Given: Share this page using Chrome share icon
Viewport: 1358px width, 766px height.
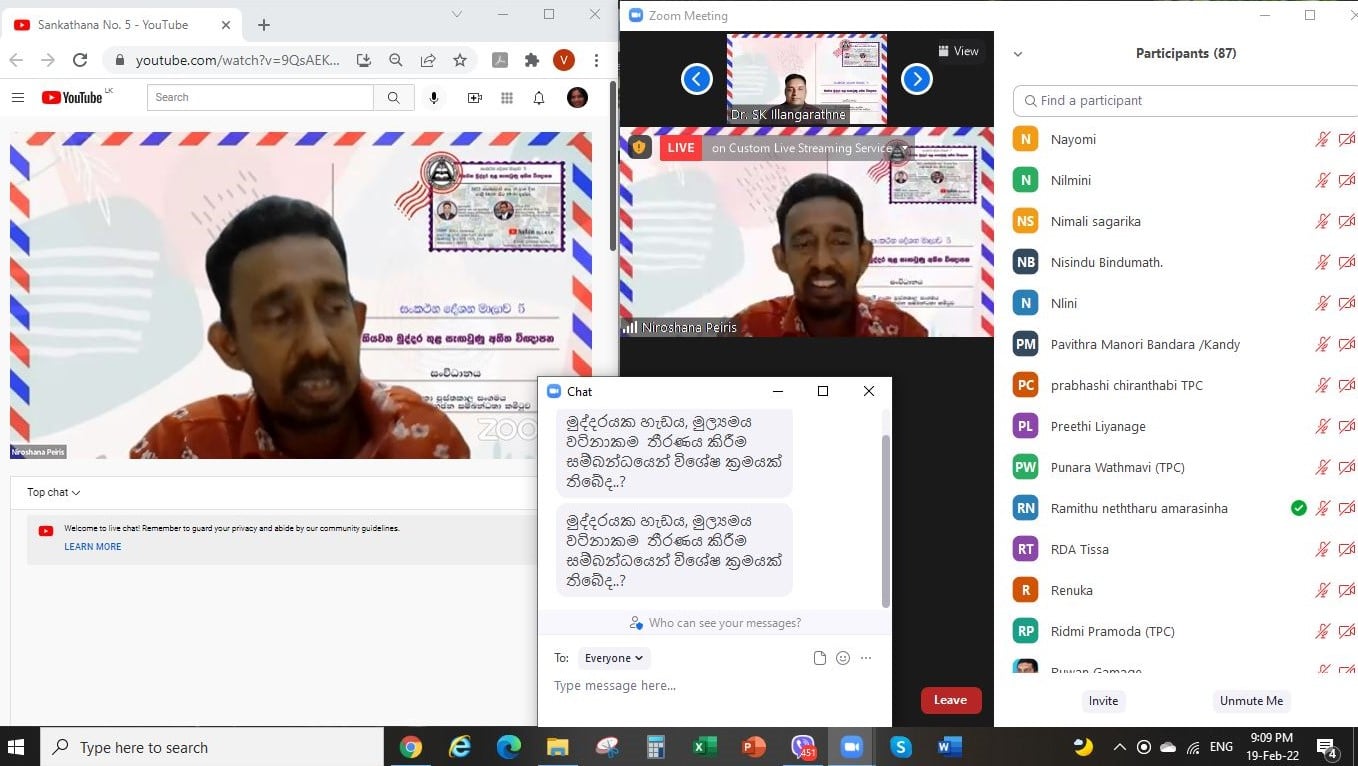Looking at the screenshot, I should 428,60.
